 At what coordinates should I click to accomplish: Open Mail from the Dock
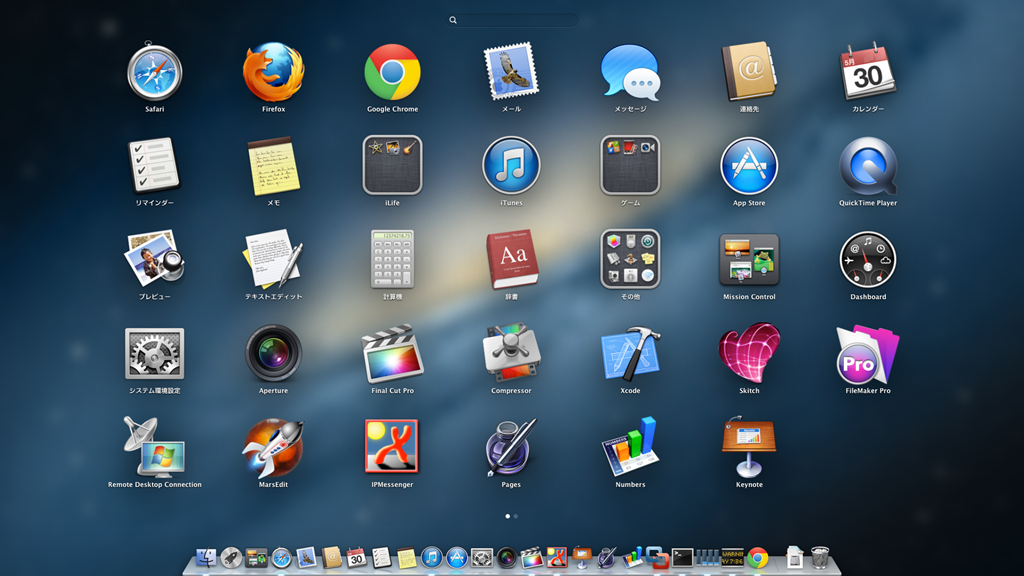click(x=306, y=557)
